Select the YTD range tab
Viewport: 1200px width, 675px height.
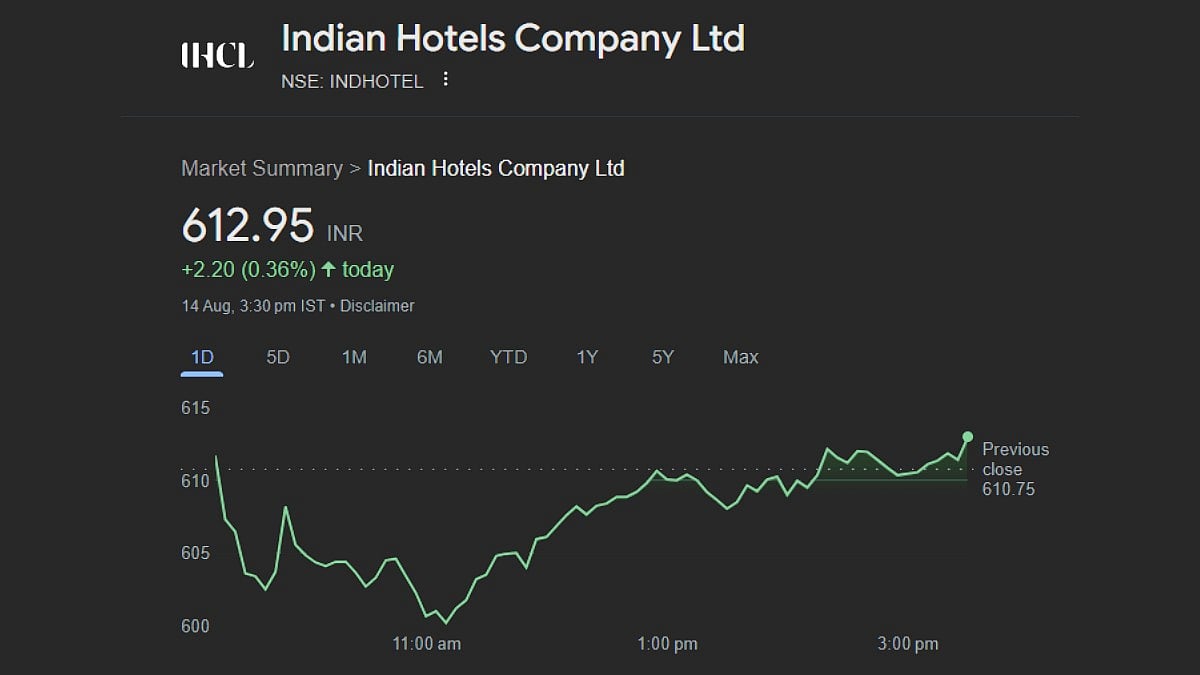(x=508, y=357)
